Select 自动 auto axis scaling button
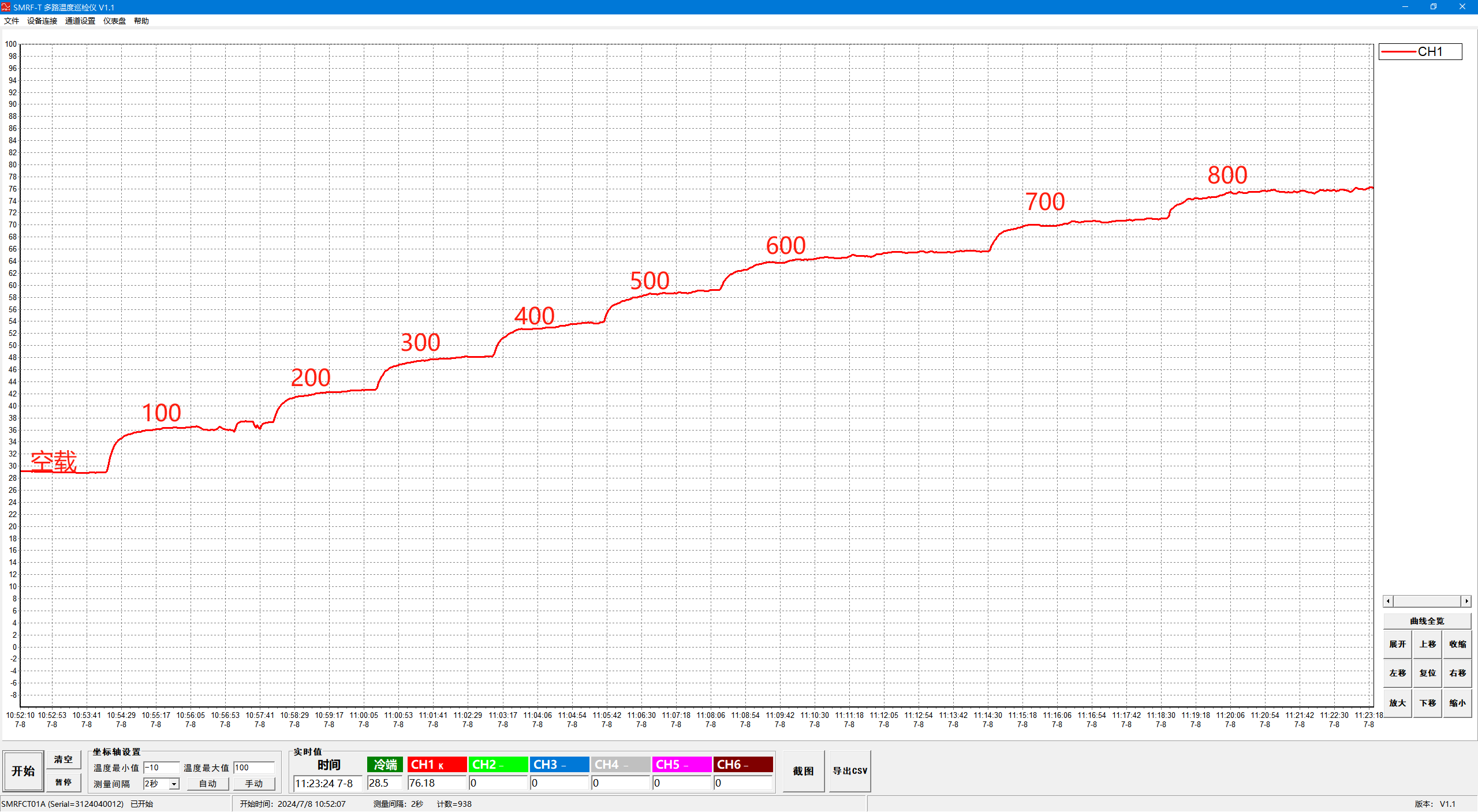The height and width of the screenshot is (812, 1478). point(208,784)
